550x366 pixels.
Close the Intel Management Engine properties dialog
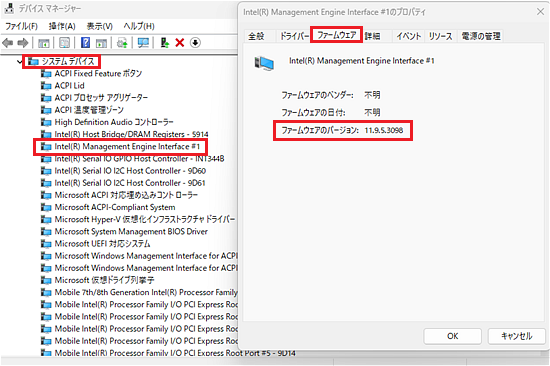point(540,12)
